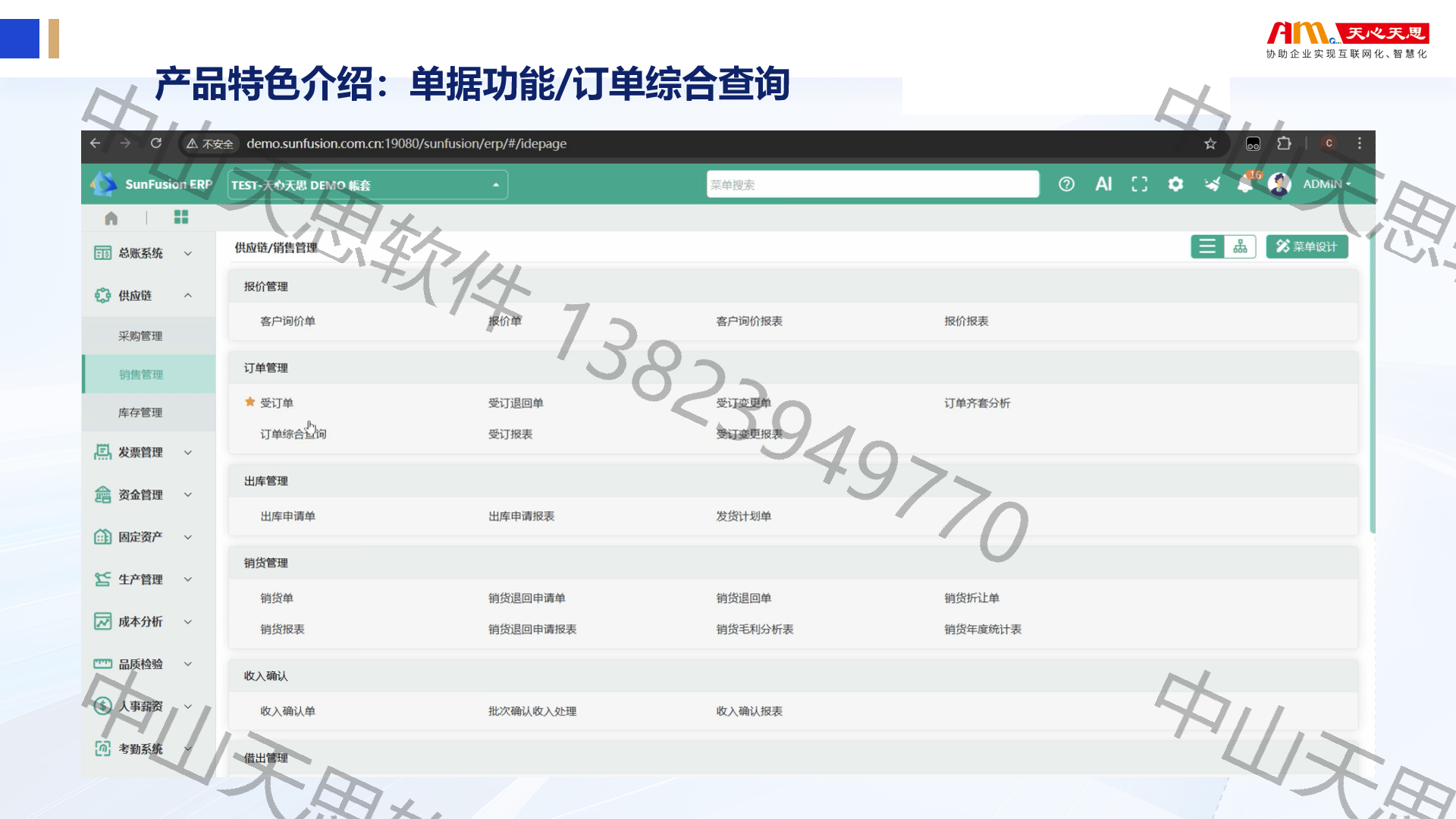
Task: Reload the page with the refresh icon
Action: pyautogui.click(x=156, y=143)
